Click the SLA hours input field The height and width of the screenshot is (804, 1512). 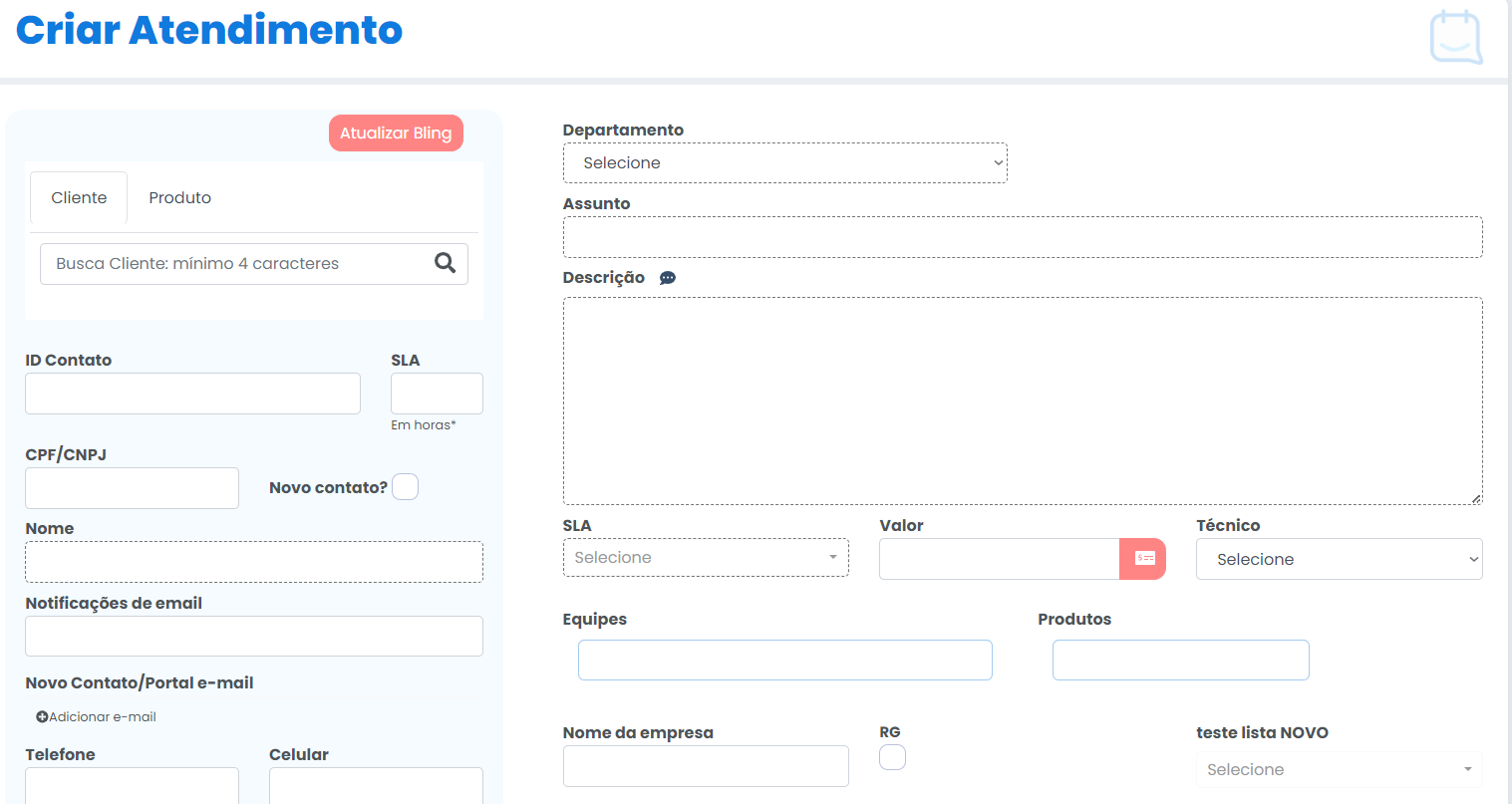437,394
